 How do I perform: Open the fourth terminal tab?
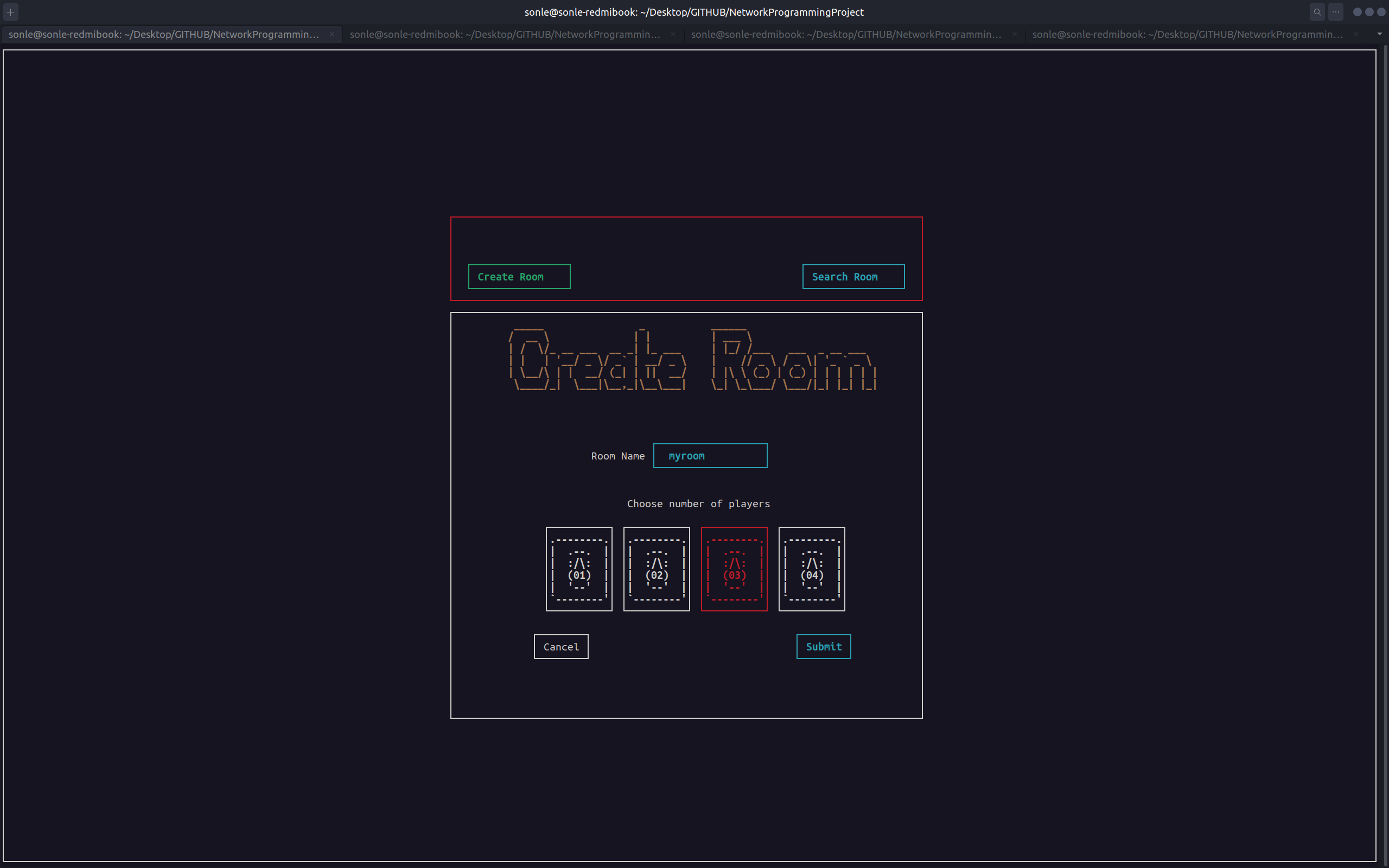(1187, 34)
